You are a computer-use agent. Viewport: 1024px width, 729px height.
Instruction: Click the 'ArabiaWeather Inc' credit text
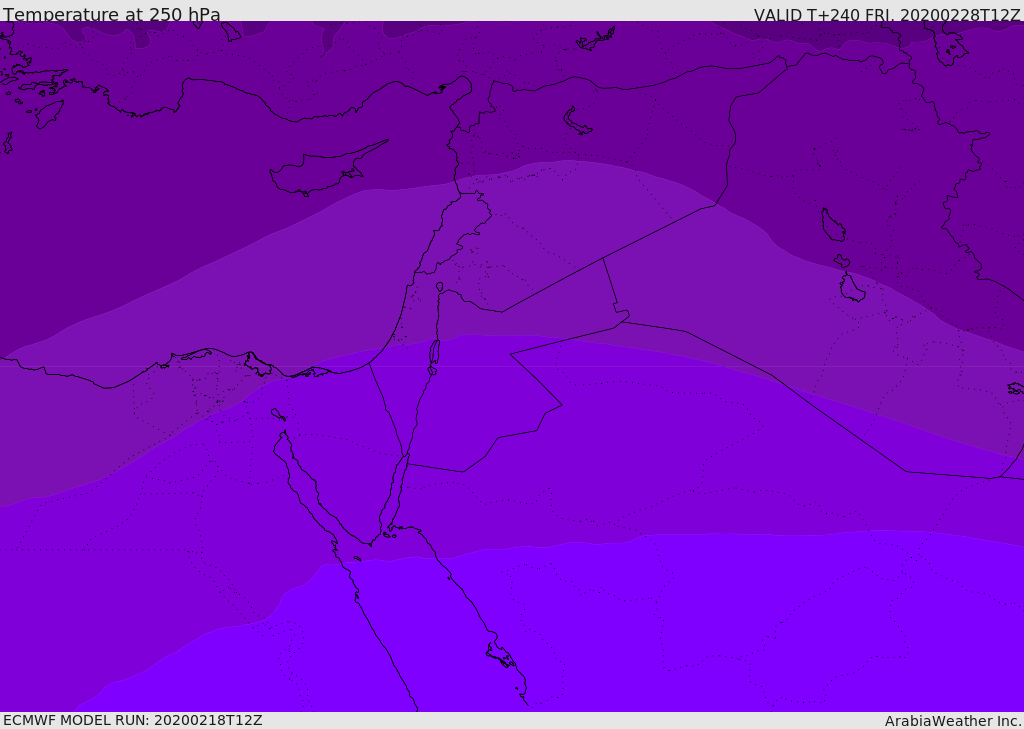[x=951, y=721]
